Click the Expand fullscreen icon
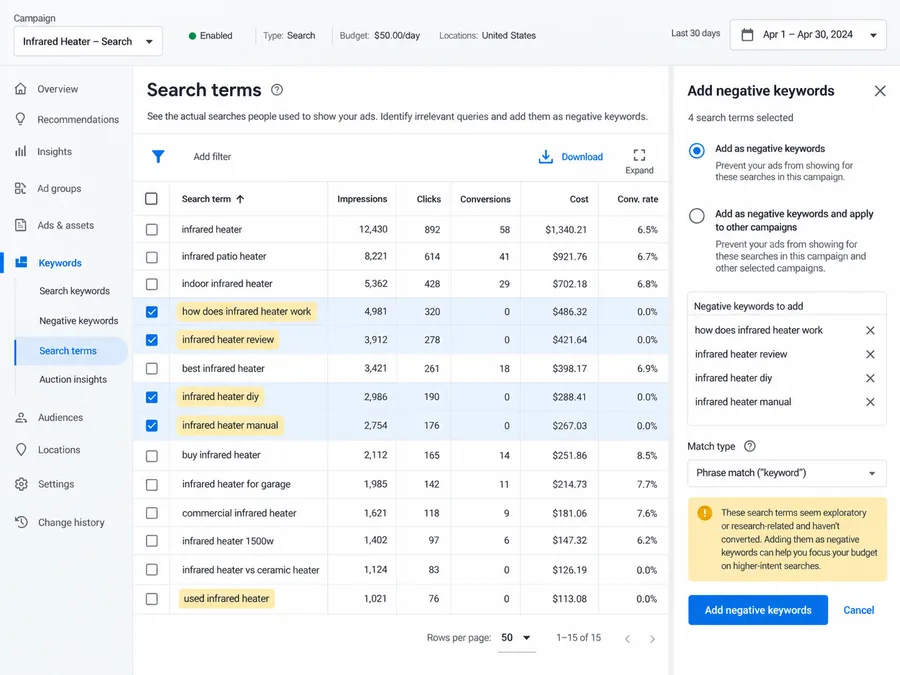The height and width of the screenshot is (675, 900). [639, 155]
